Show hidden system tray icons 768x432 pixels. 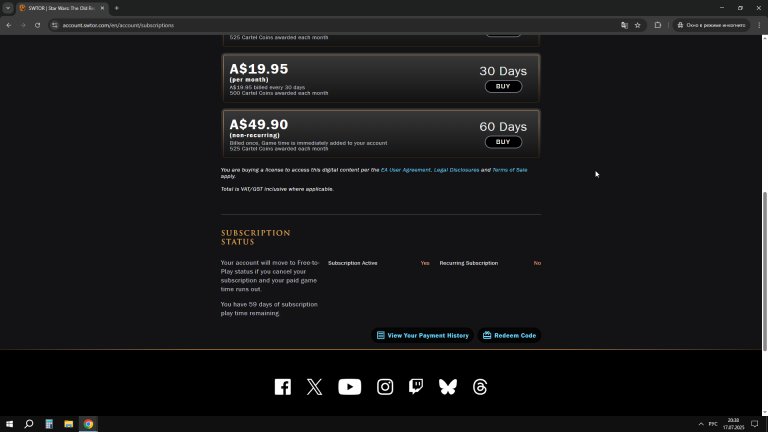coord(701,424)
